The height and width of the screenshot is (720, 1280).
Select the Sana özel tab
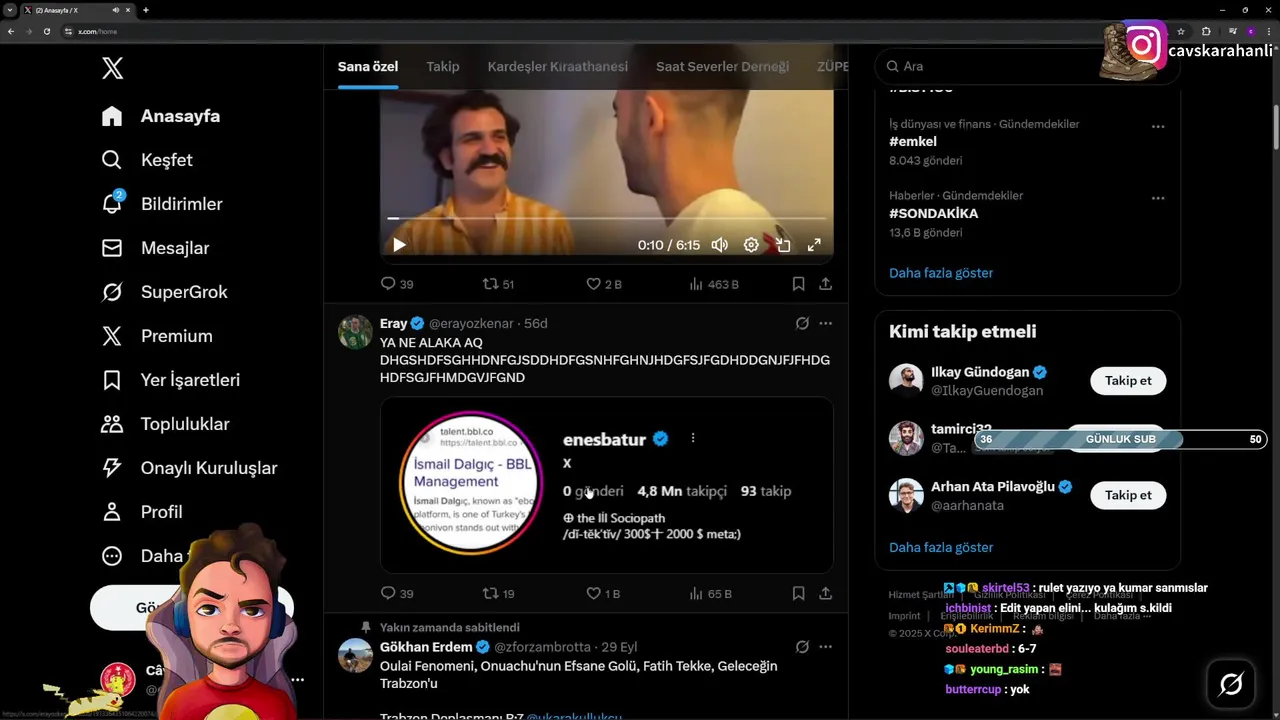click(x=368, y=66)
